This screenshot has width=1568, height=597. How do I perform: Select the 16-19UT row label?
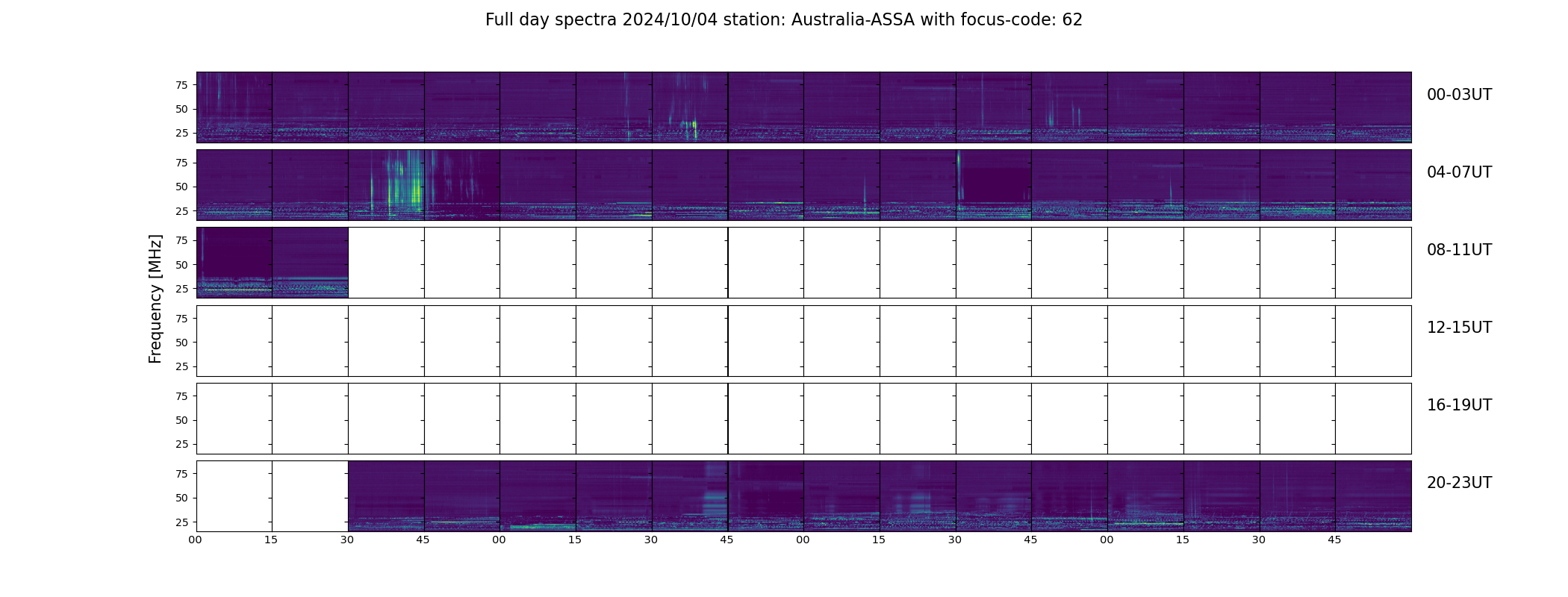coord(1459,405)
